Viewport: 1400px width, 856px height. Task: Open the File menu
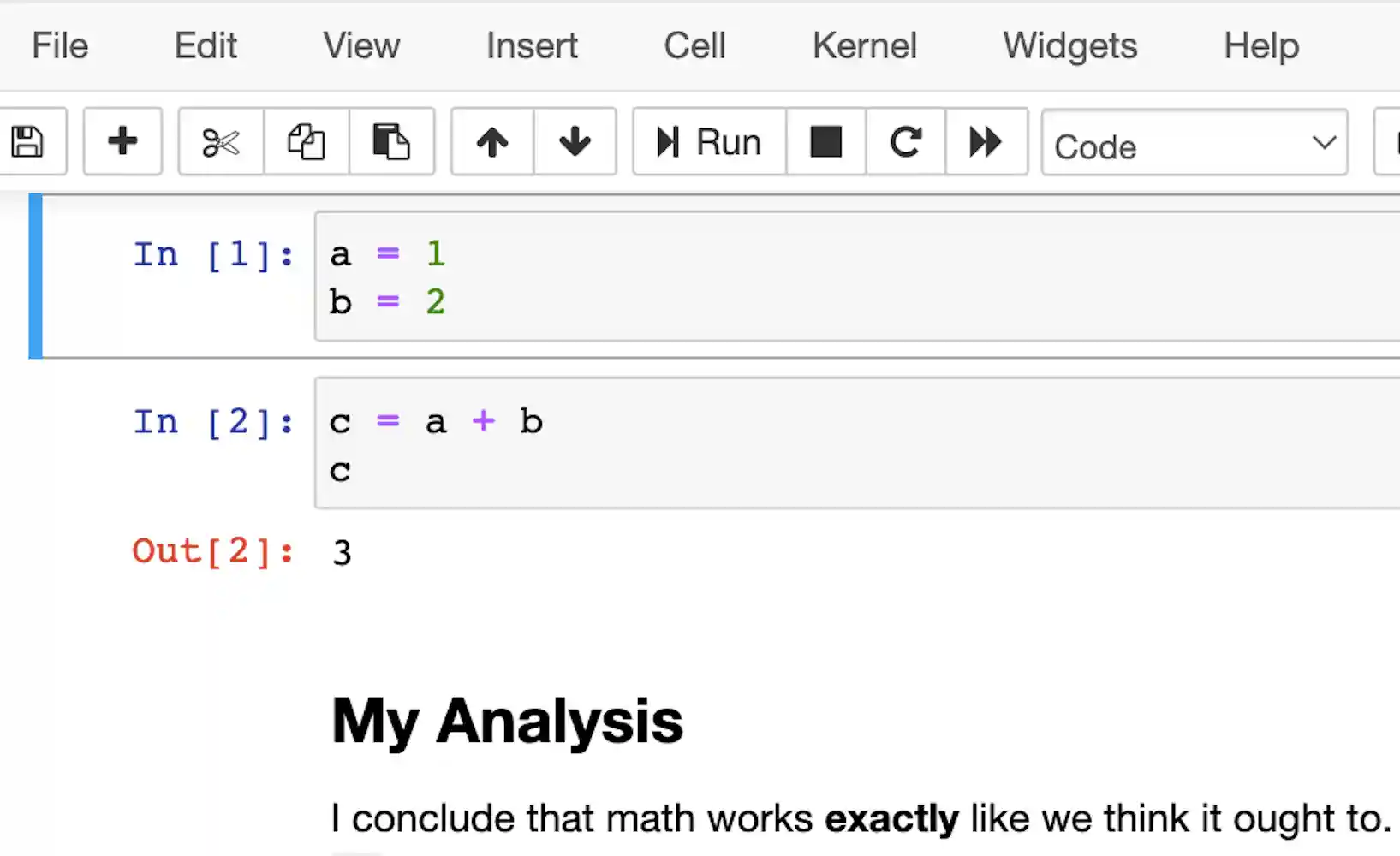tap(58, 45)
